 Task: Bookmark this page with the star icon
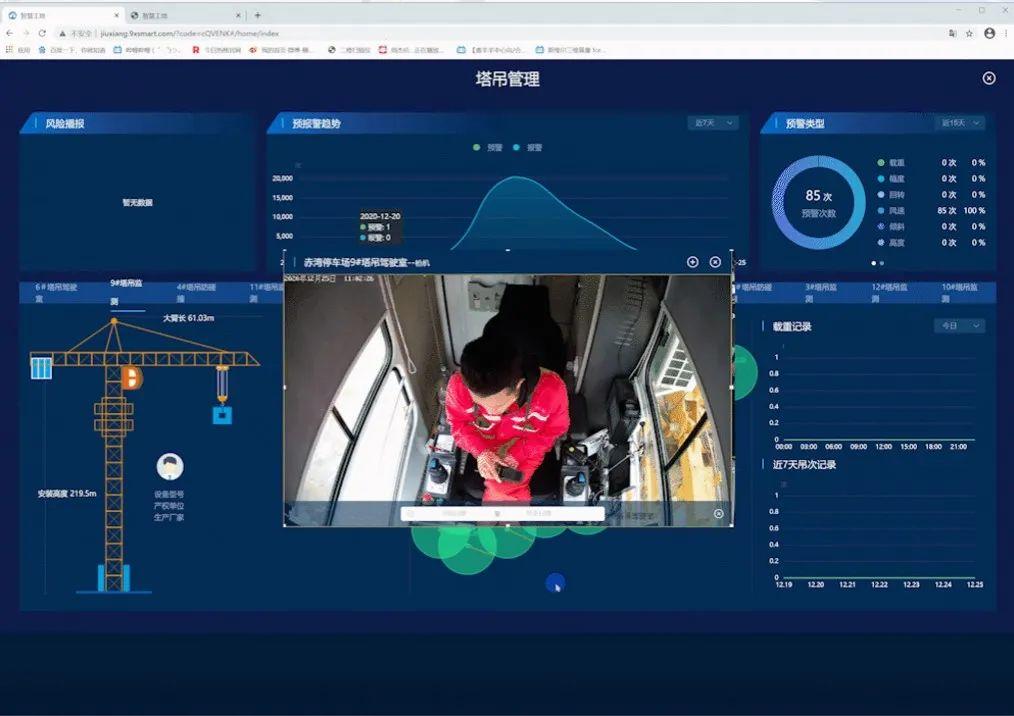pyautogui.click(x=968, y=33)
